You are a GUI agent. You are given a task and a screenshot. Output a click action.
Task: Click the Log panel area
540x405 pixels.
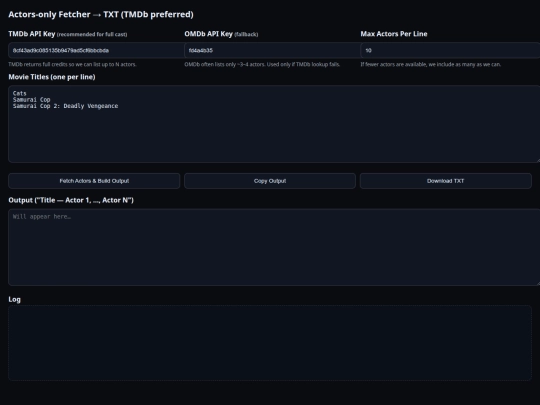click(x=270, y=343)
